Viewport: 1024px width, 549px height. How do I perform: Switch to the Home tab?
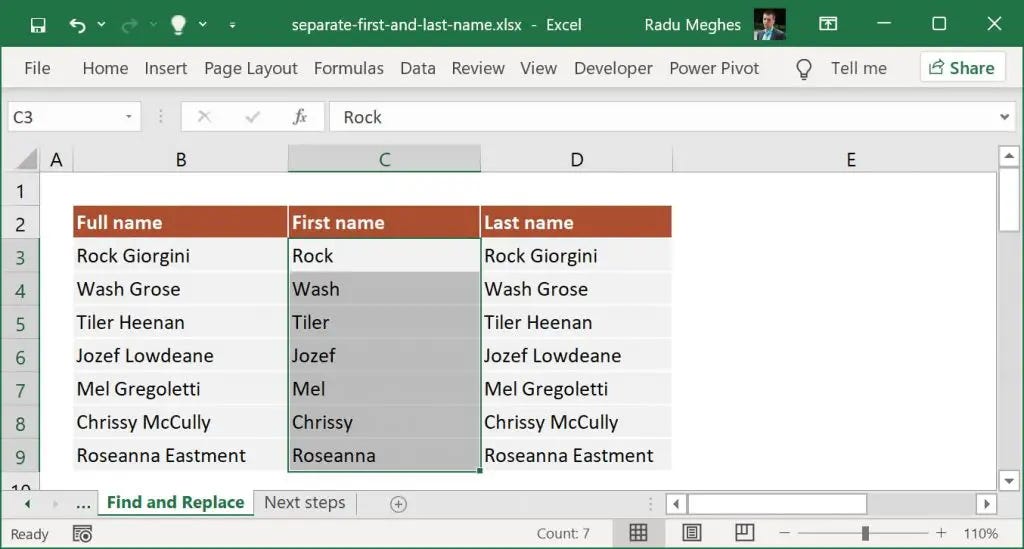(105, 68)
